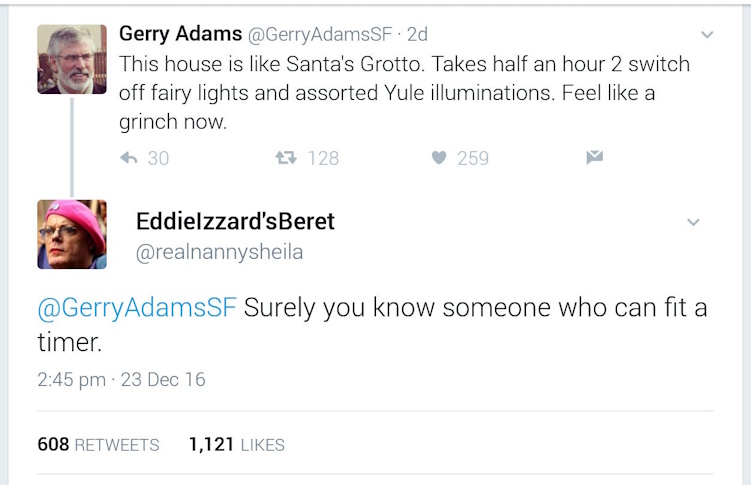The width and height of the screenshot is (751, 485).
Task: Click the 2d time indicator on Gerry Adams' tweet
Action: pos(417,35)
